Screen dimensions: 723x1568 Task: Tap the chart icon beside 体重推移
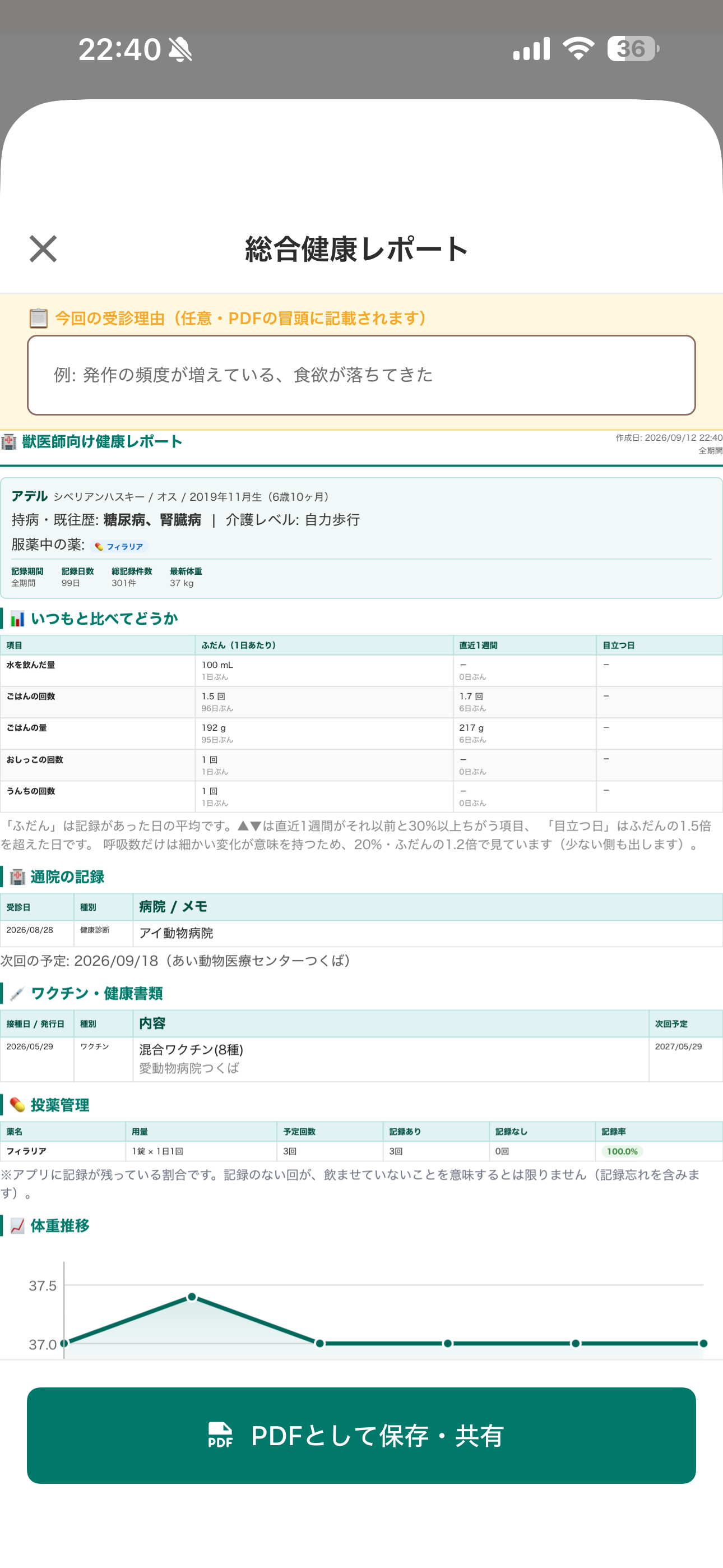(17, 1225)
